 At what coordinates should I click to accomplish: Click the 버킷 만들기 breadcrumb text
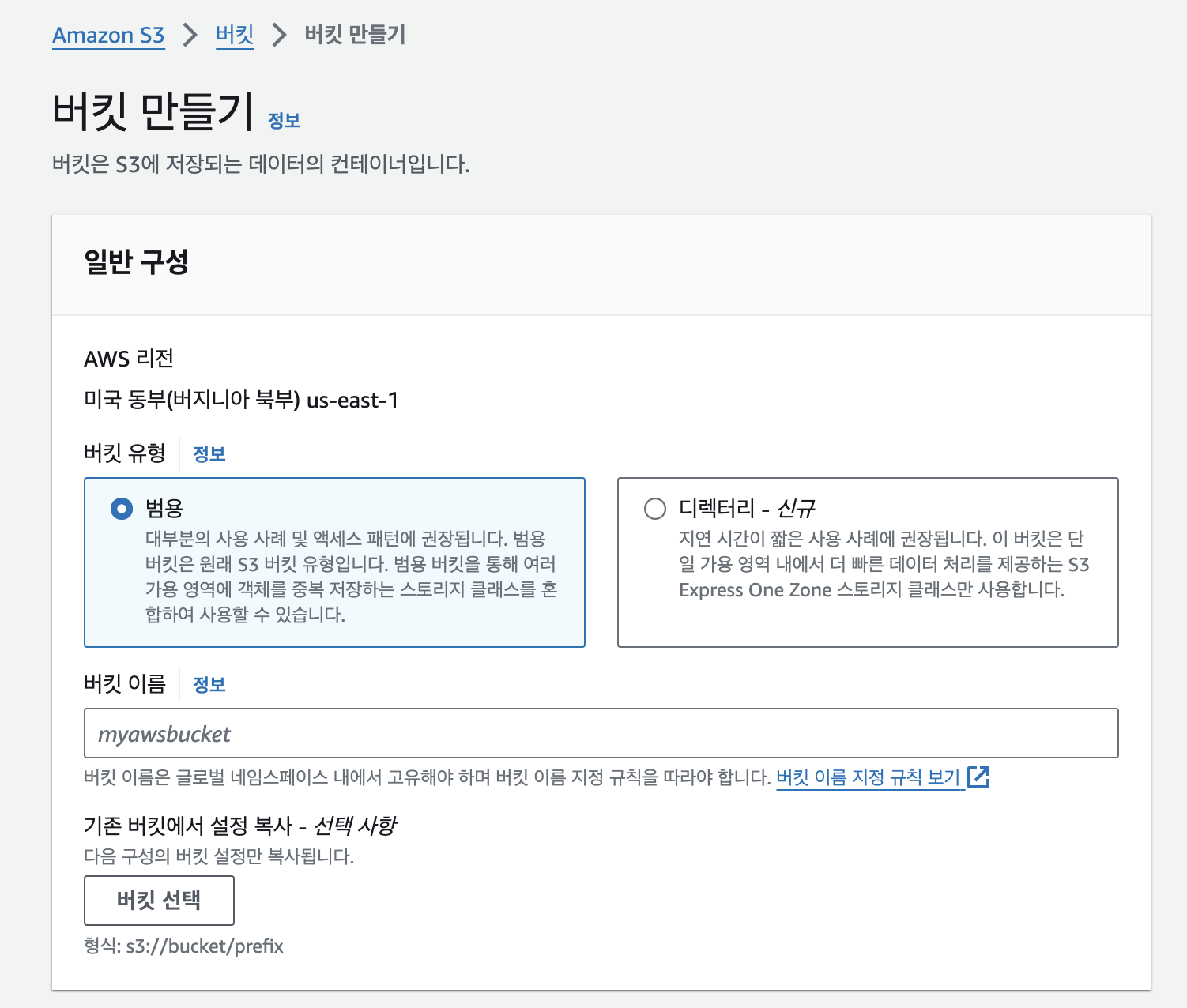tap(355, 35)
